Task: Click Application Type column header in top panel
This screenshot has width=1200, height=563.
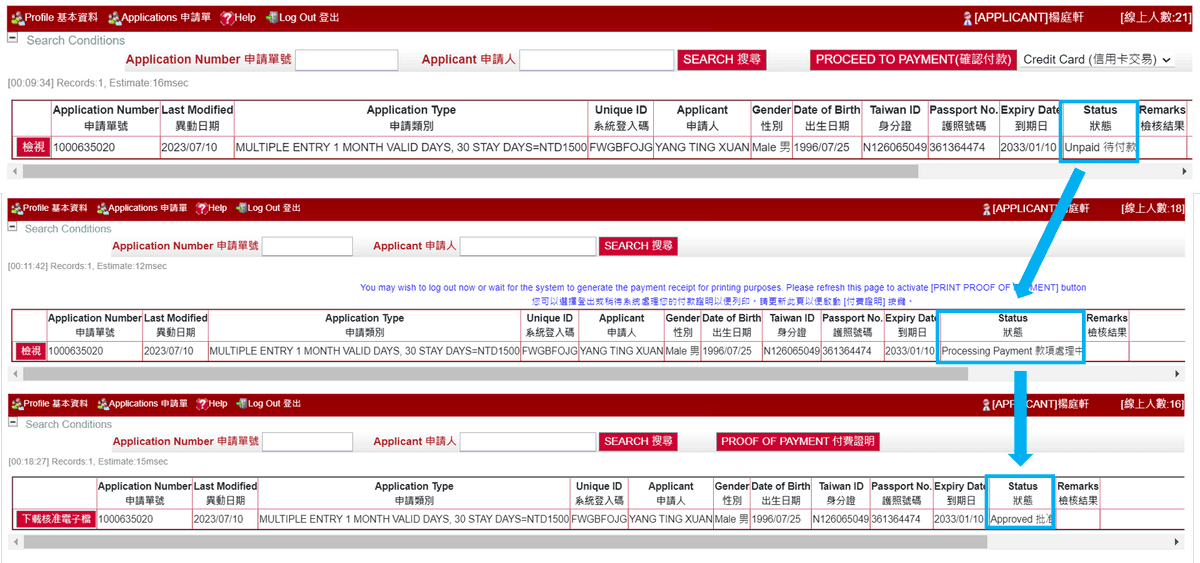Action: (x=411, y=118)
